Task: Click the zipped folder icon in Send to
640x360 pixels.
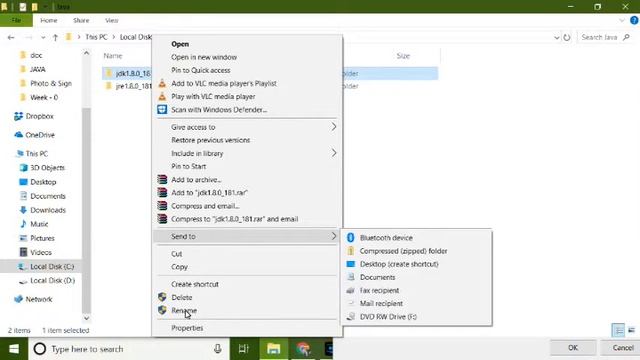Action: 350,251
